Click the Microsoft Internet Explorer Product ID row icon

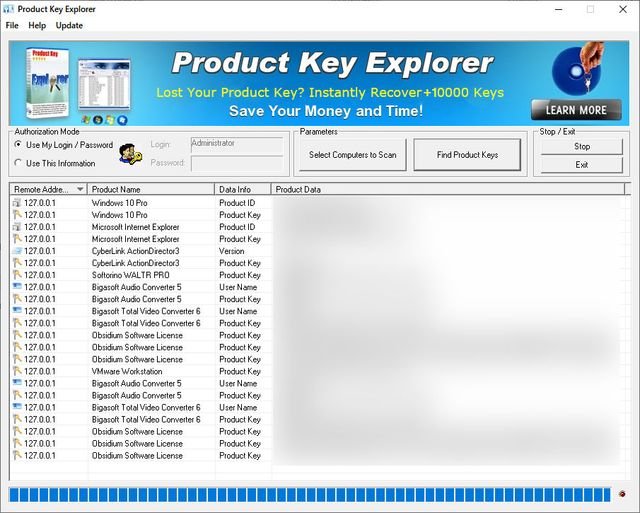[17, 227]
